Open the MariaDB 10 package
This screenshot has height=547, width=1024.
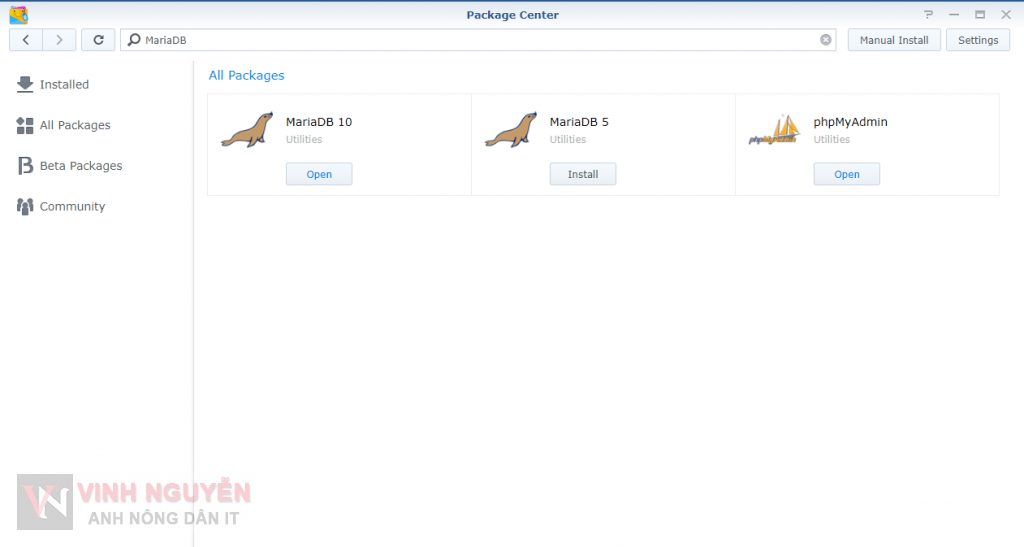click(x=319, y=174)
